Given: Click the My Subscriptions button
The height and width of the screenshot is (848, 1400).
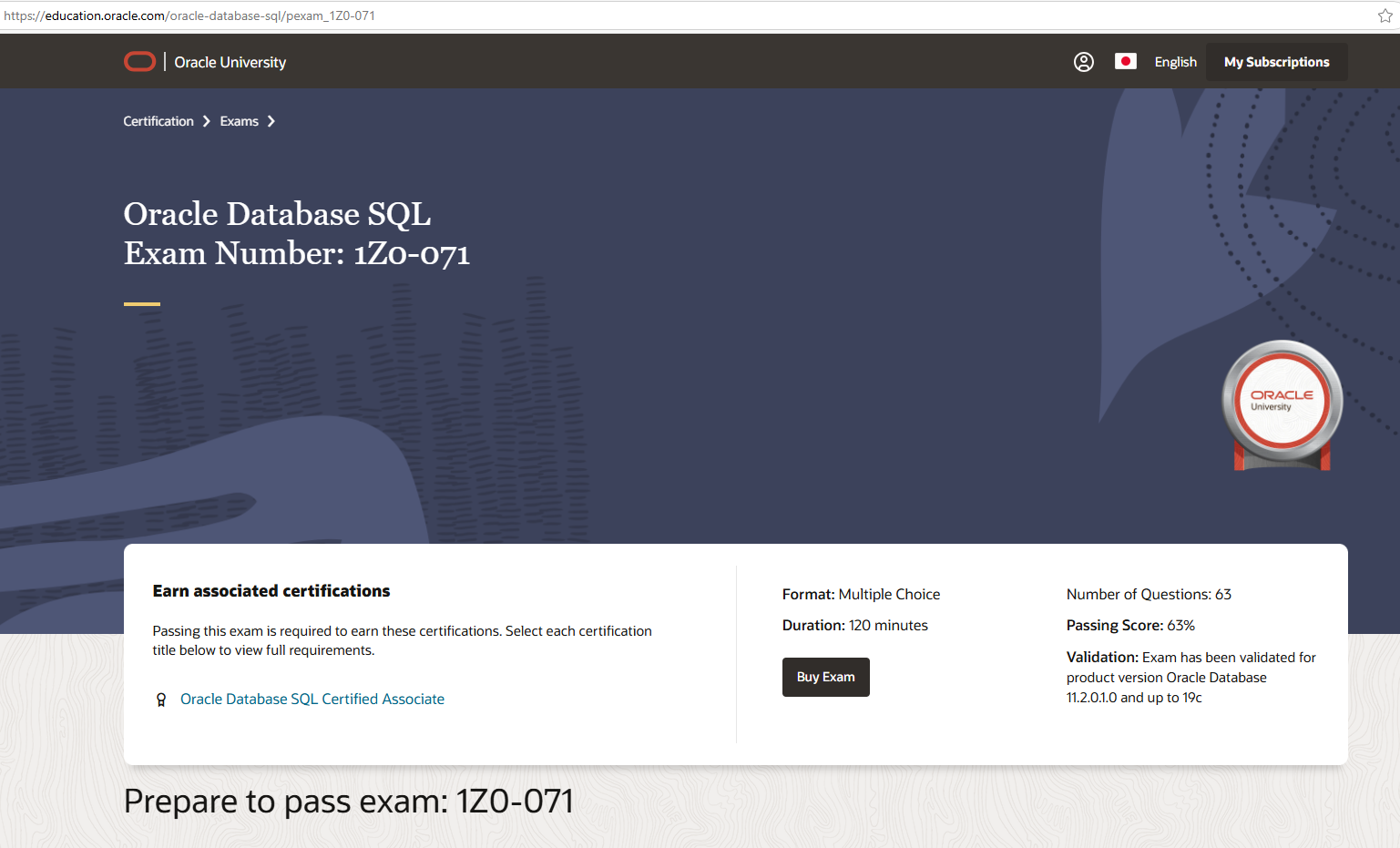Looking at the screenshot, I should click(x=1276, y=61).
